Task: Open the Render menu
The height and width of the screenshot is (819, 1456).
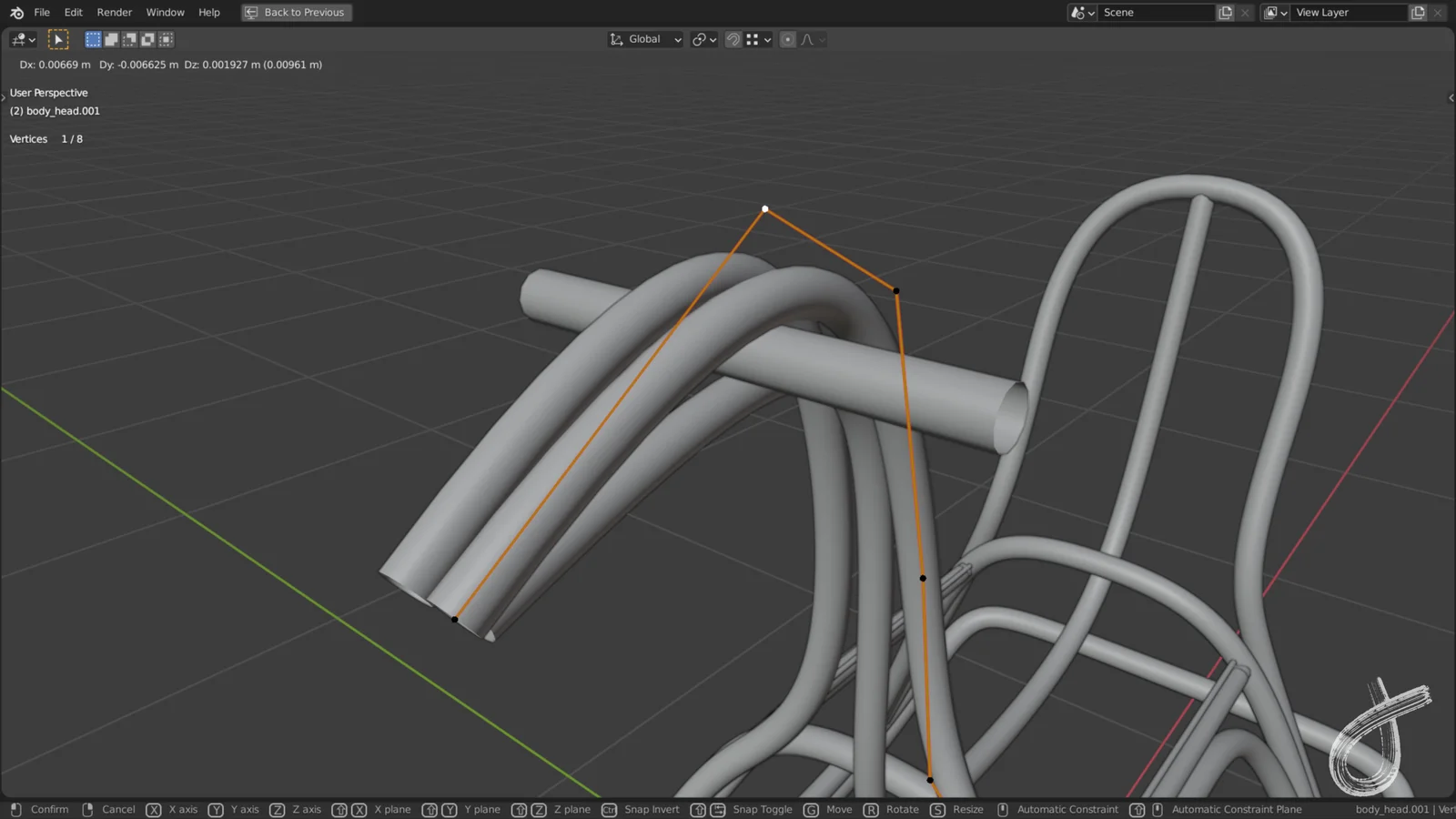Action: pyautogui.click(x=114, y=12)
